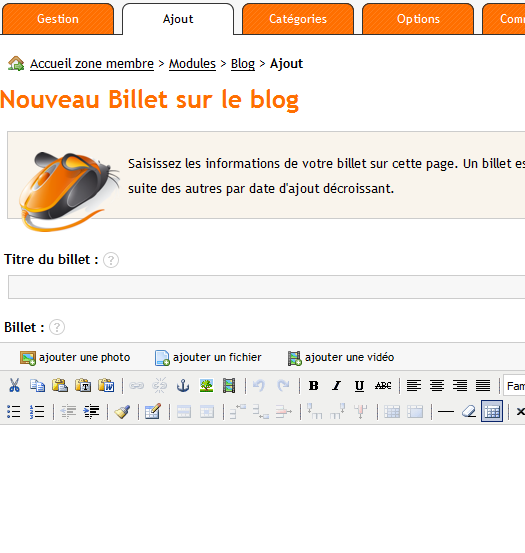Insert media with the film strip icon

point(229,385)
